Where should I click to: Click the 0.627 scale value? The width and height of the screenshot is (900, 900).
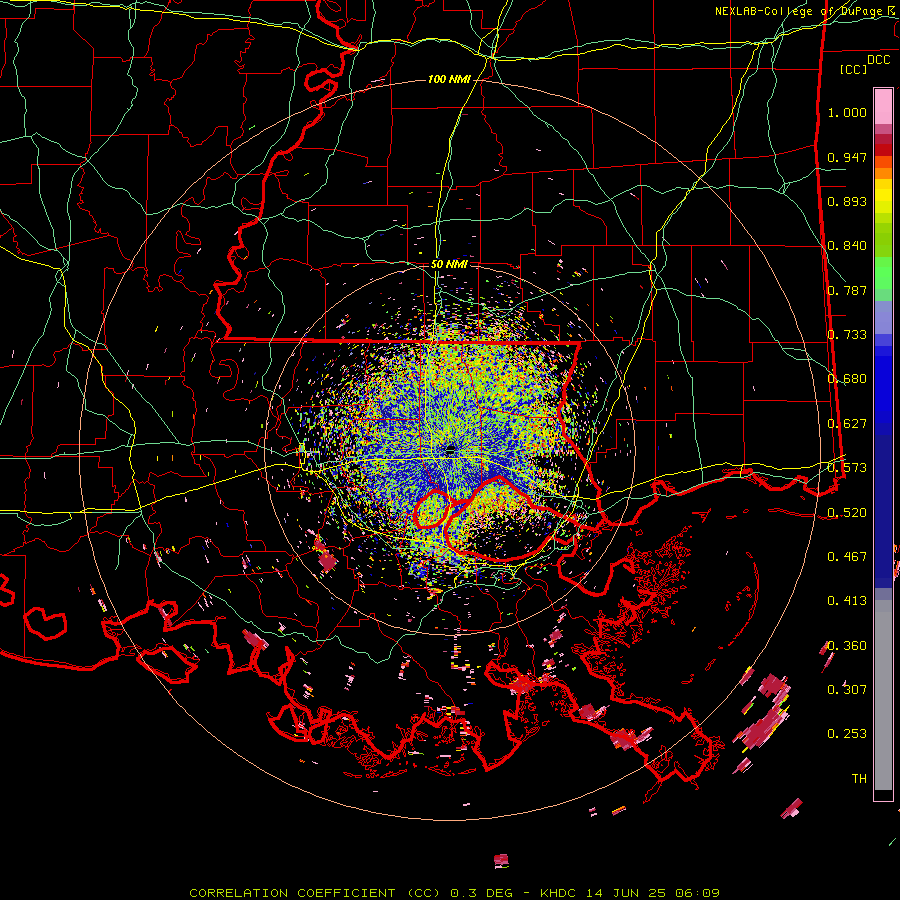tap(847, 423)
